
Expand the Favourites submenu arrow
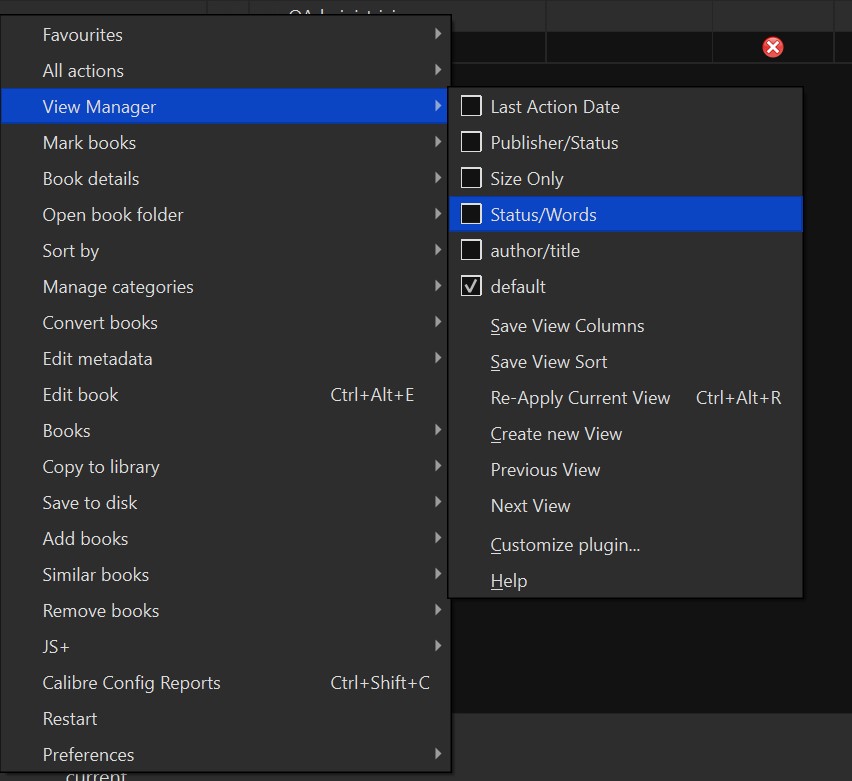click(438, 34)
